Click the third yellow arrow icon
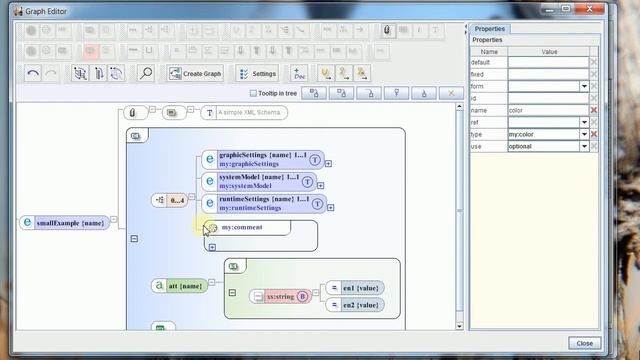Screen dimensions: 640x360 click(x=362, y=73)
